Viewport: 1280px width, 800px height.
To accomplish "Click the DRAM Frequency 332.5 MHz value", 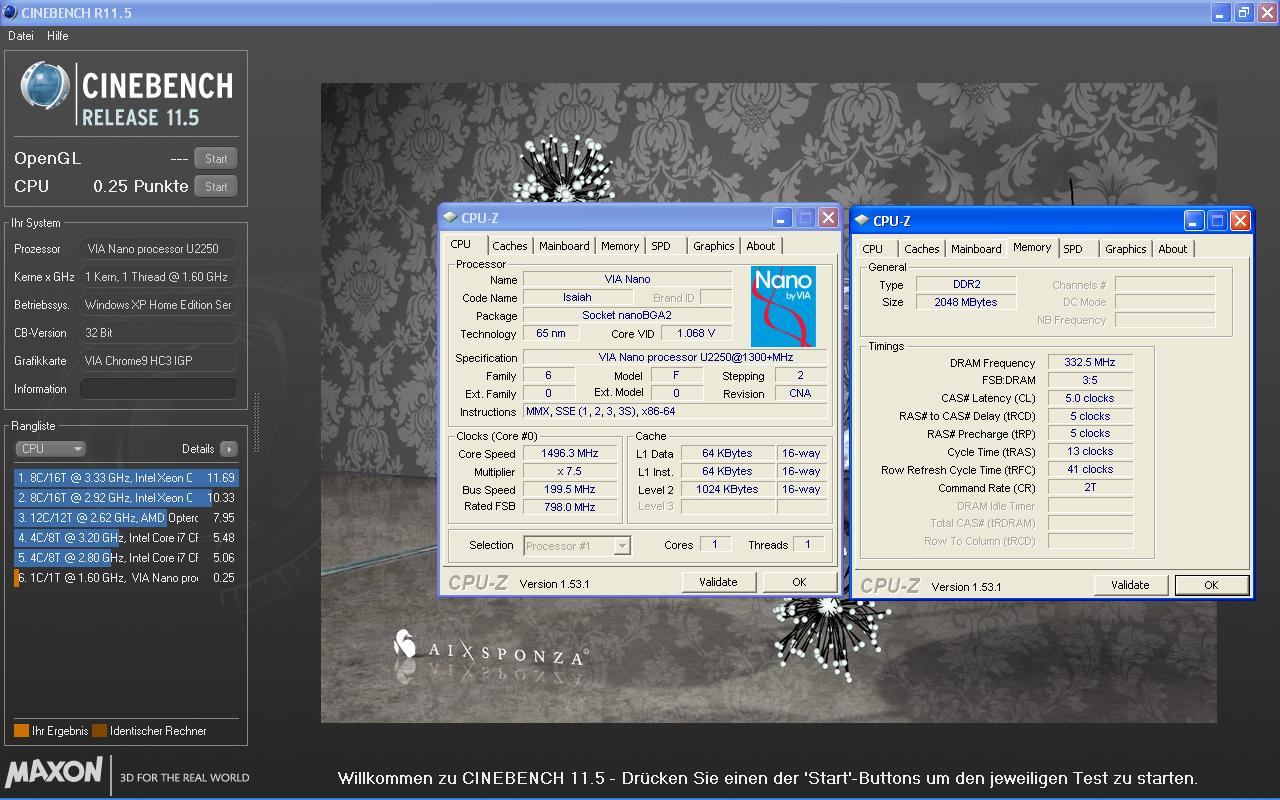I will coord(1090,363).
